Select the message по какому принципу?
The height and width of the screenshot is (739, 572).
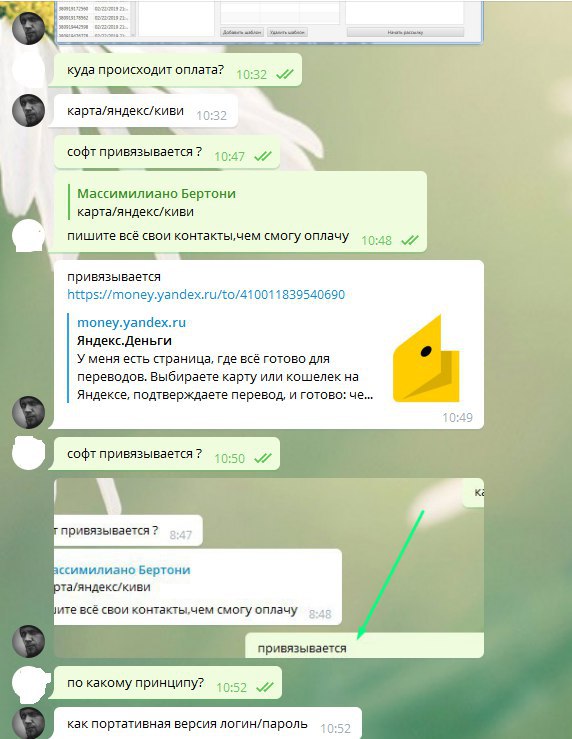tap(167, 682)
